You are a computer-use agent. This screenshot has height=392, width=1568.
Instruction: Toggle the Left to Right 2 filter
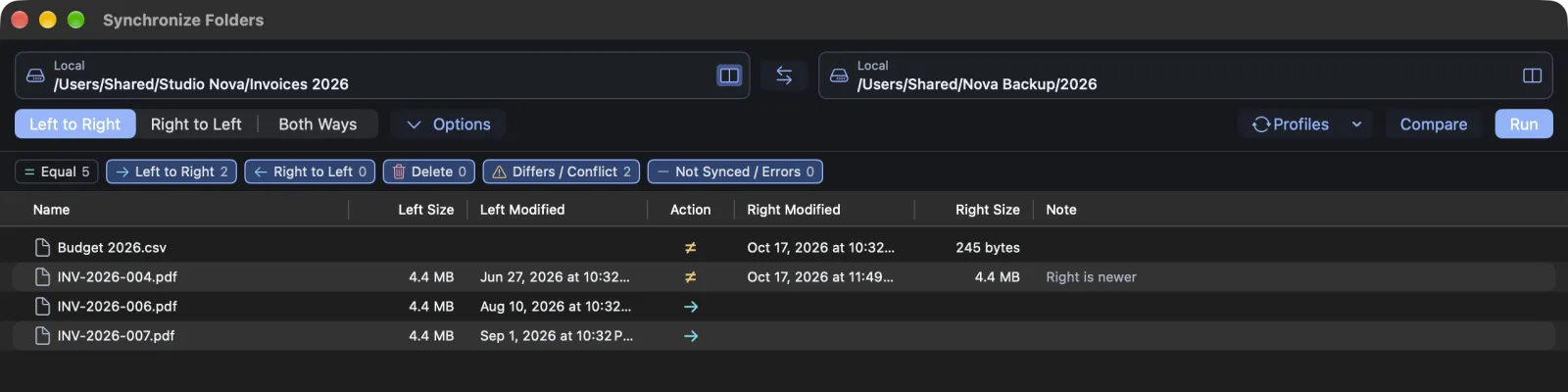(x=171, y=171)
